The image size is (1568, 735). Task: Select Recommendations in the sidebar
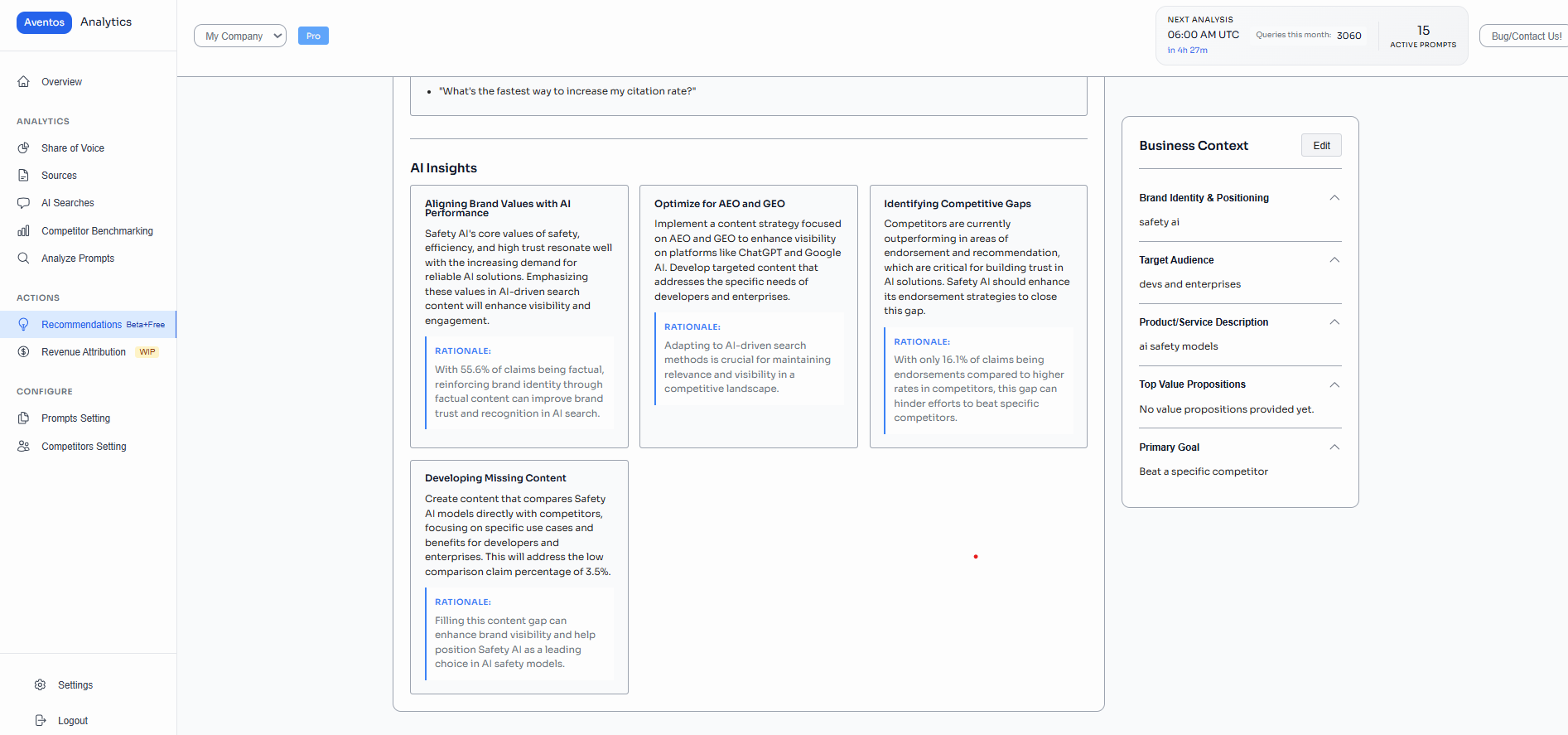(x=88, y=325)
